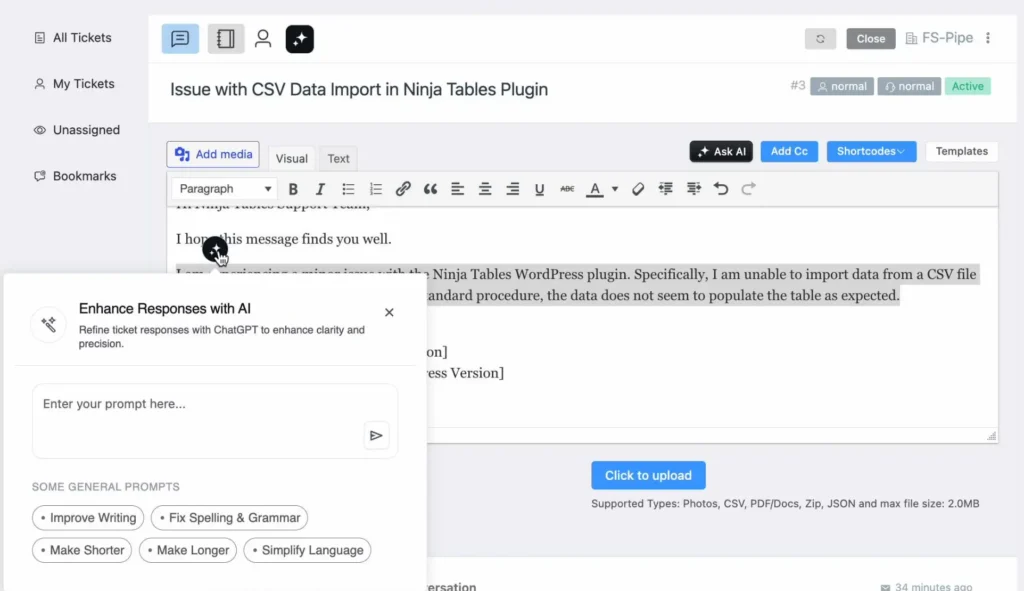Go to All Tickets
The image size is (1024, 591).
73,38
